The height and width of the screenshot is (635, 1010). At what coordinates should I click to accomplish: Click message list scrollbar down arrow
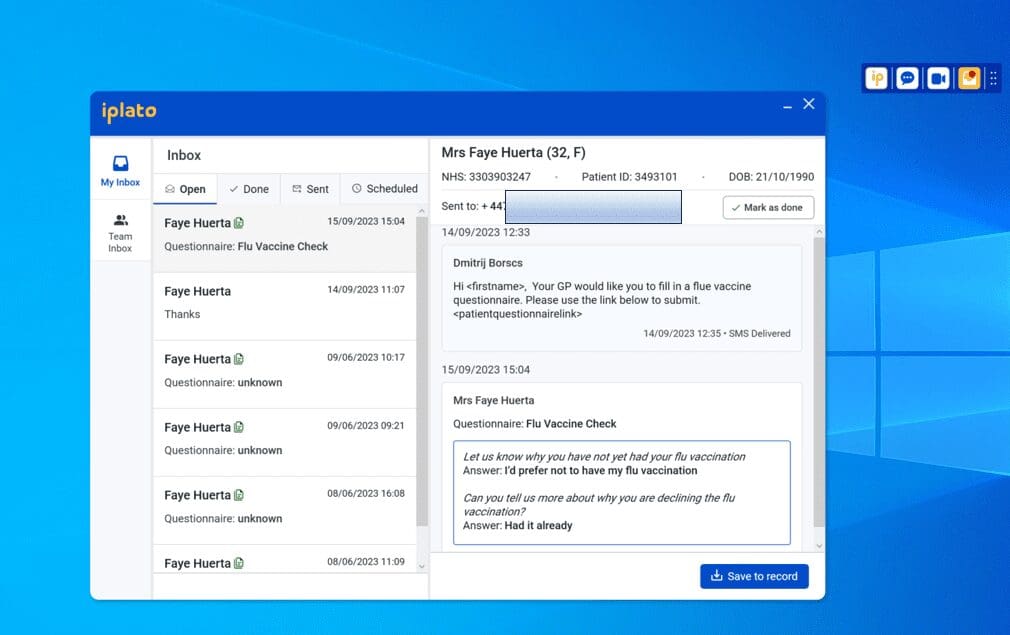(422, 566)
